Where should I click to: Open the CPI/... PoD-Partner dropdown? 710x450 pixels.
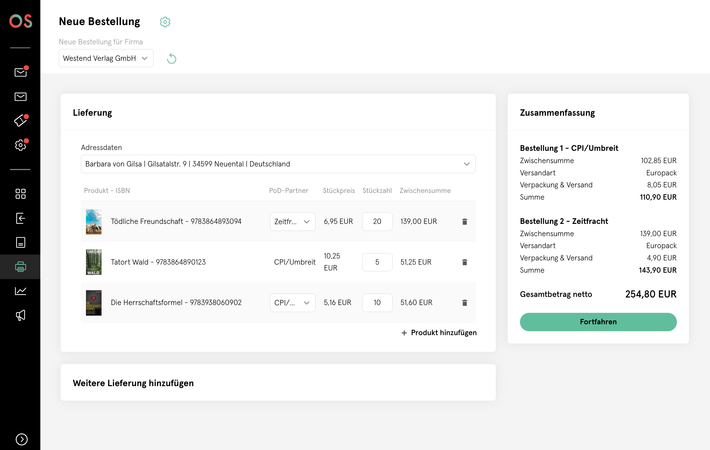293,303
